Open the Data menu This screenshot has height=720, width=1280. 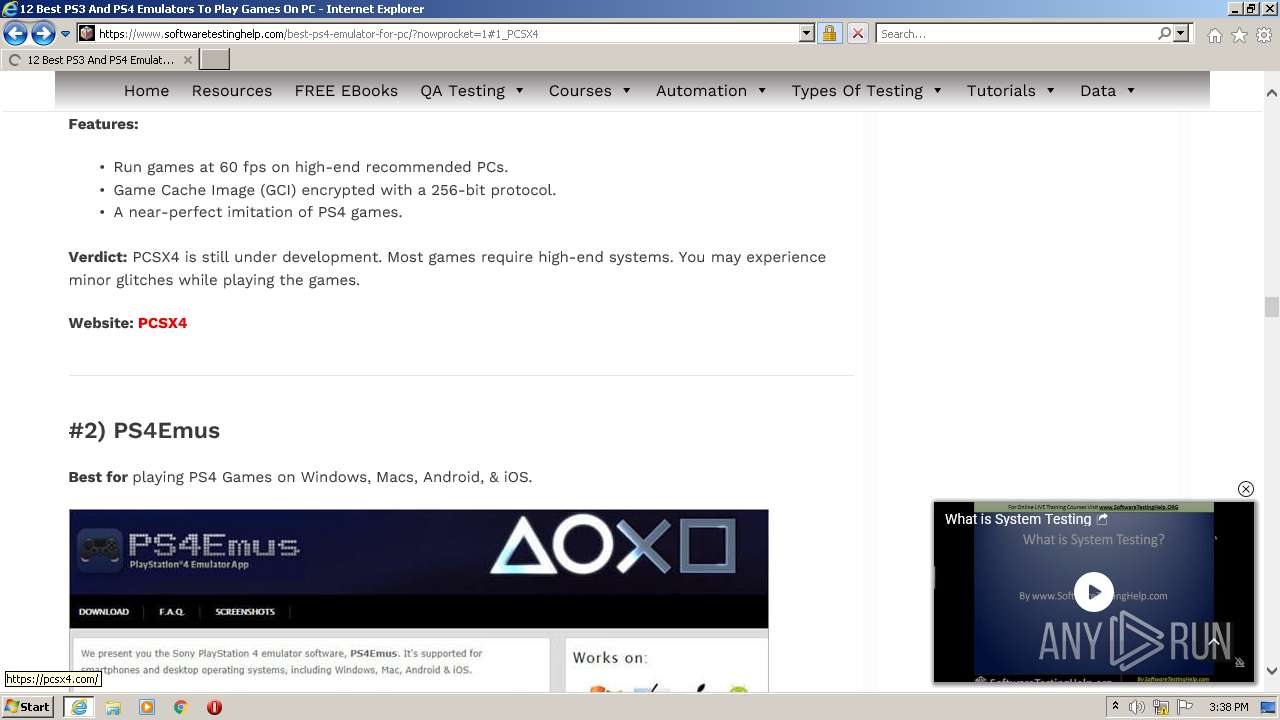pyautogui.click(x=1098, y=90)
